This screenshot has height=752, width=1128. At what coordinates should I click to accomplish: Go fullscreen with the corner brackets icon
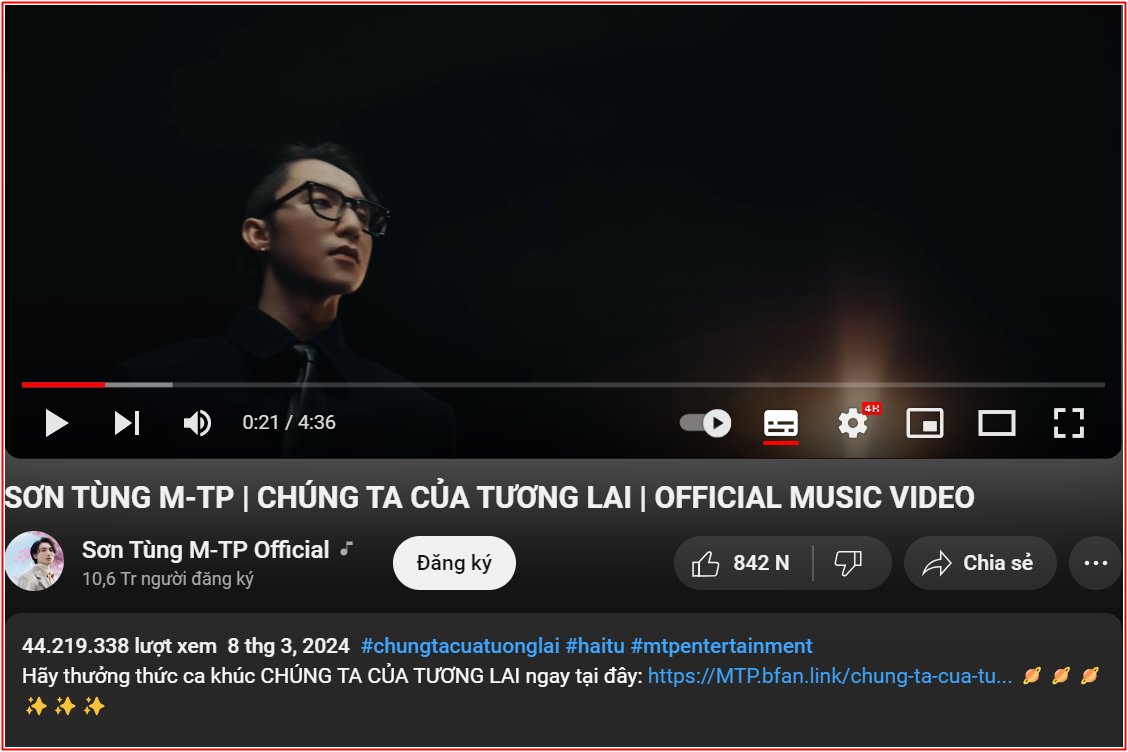click(x=1069, y=423)
